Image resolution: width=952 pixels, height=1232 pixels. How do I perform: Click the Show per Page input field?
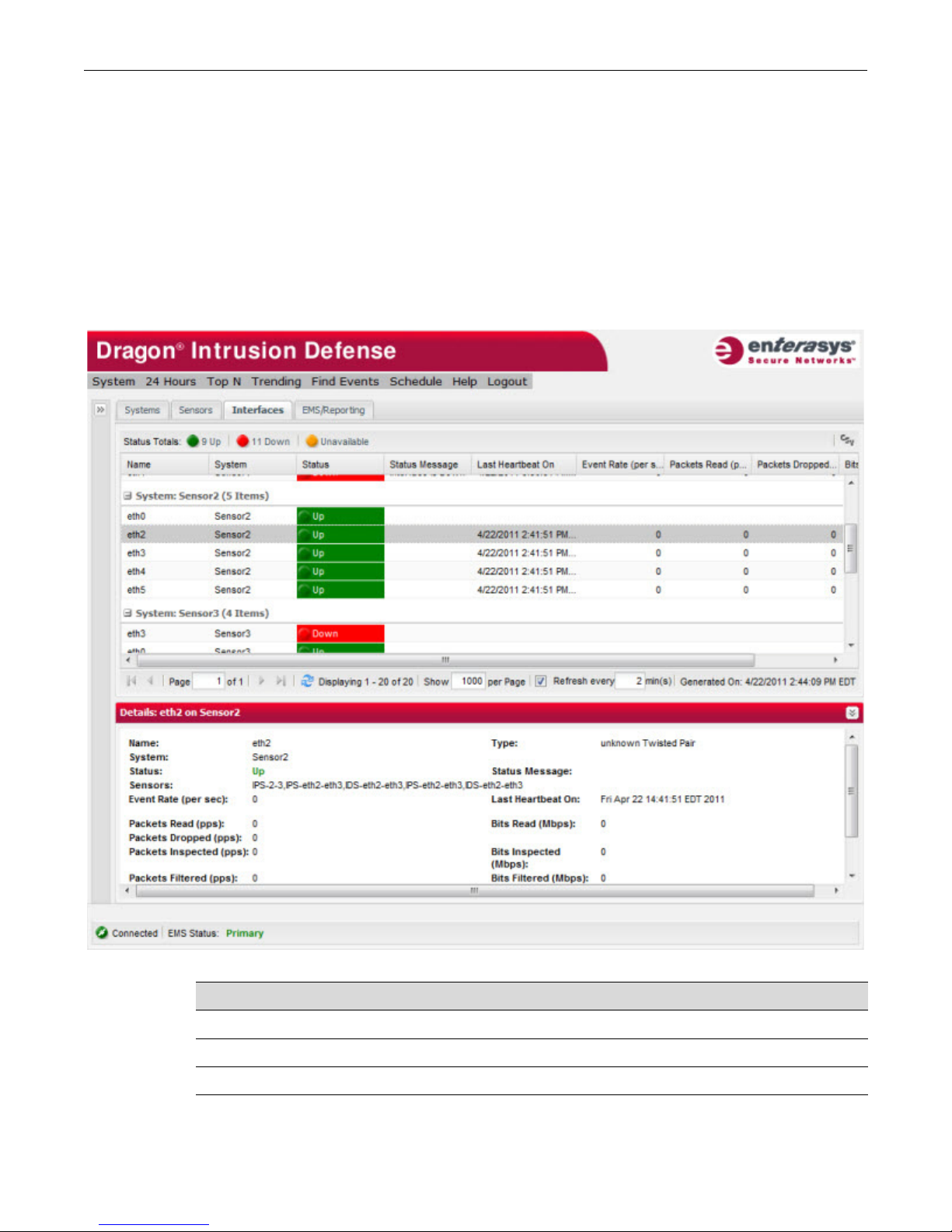[x=469, y=682]
